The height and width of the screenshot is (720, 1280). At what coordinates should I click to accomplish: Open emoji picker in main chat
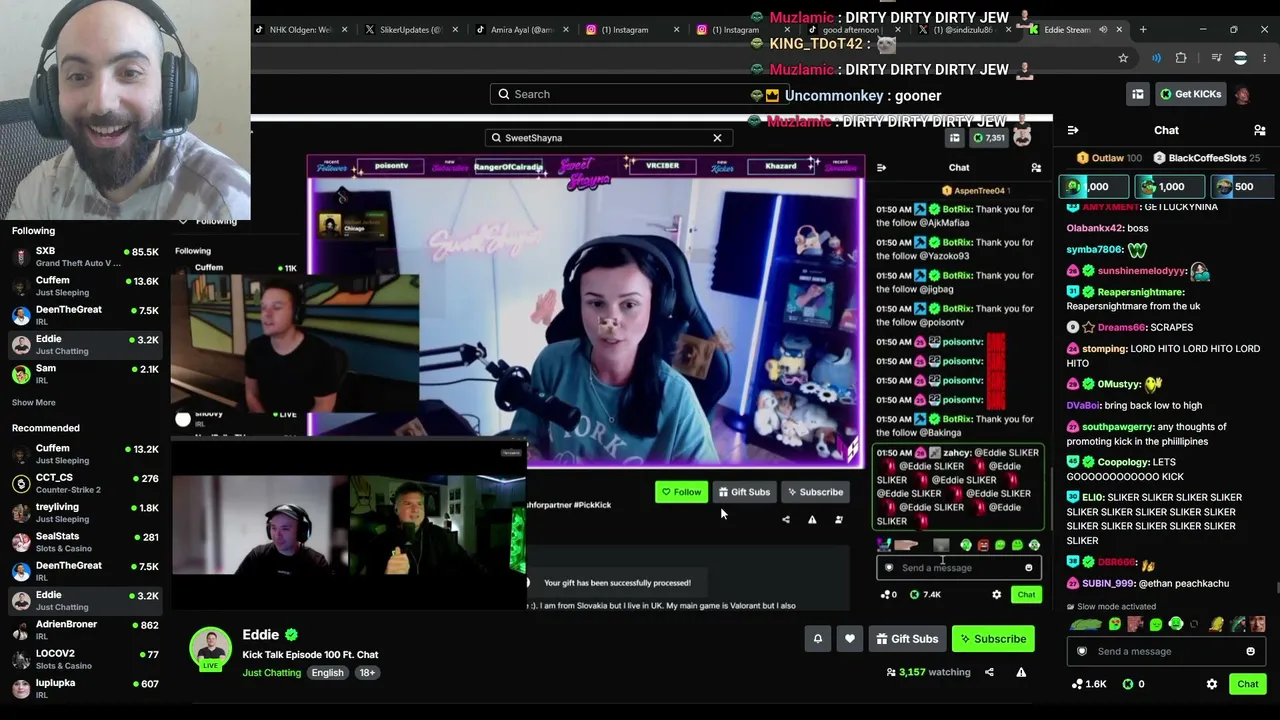(1250, 651)
